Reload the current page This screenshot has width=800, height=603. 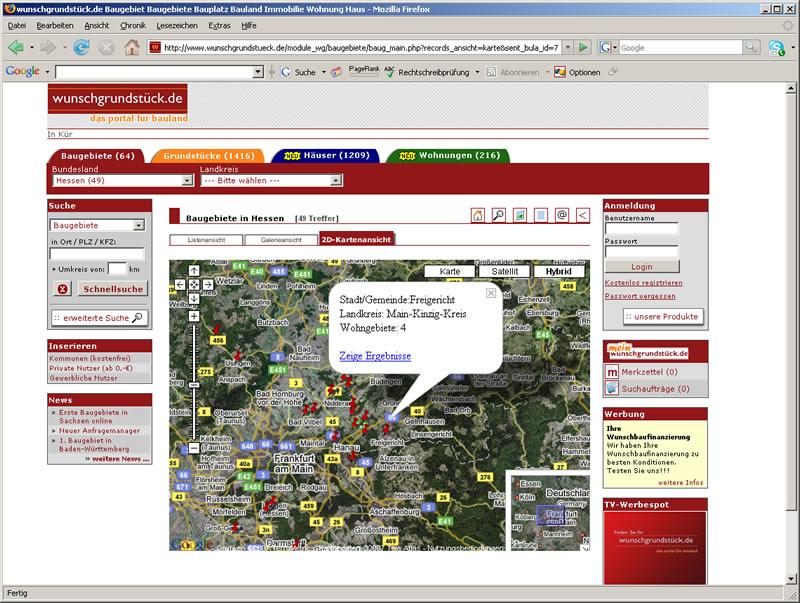click(81, 48)
